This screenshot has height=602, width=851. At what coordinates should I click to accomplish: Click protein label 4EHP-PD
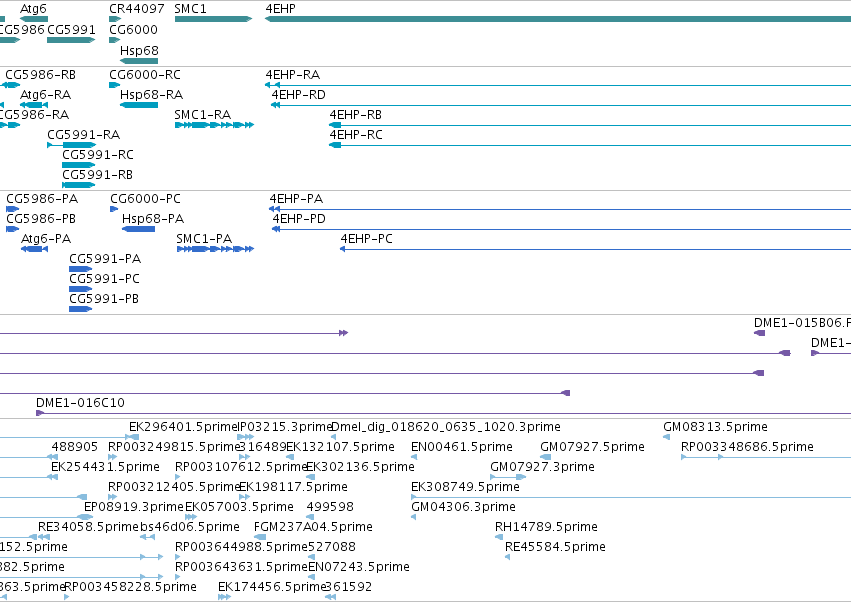[x=299, y=219]
